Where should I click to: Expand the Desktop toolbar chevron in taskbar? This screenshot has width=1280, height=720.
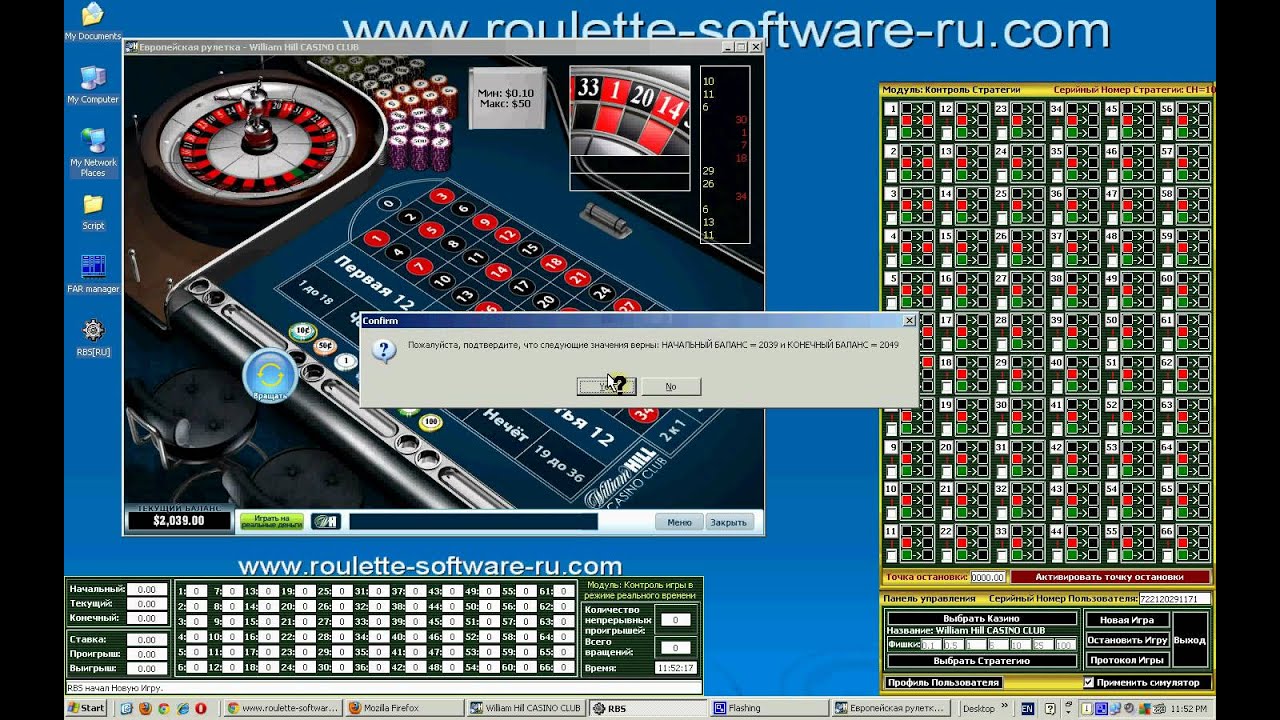tap(1005, 708)
